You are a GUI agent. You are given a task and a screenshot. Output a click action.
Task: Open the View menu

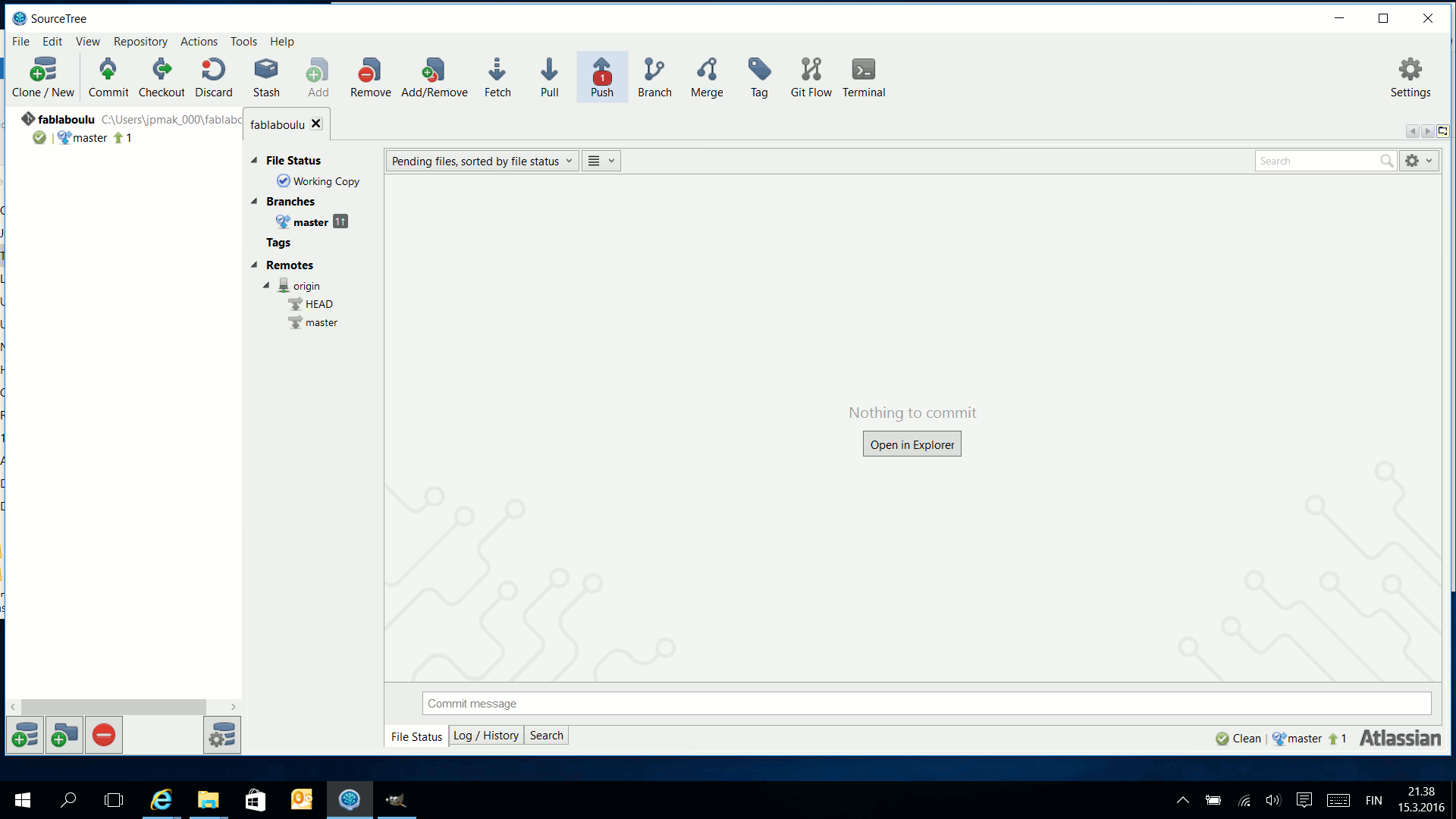pyautogui.click(x=87, y=41)
